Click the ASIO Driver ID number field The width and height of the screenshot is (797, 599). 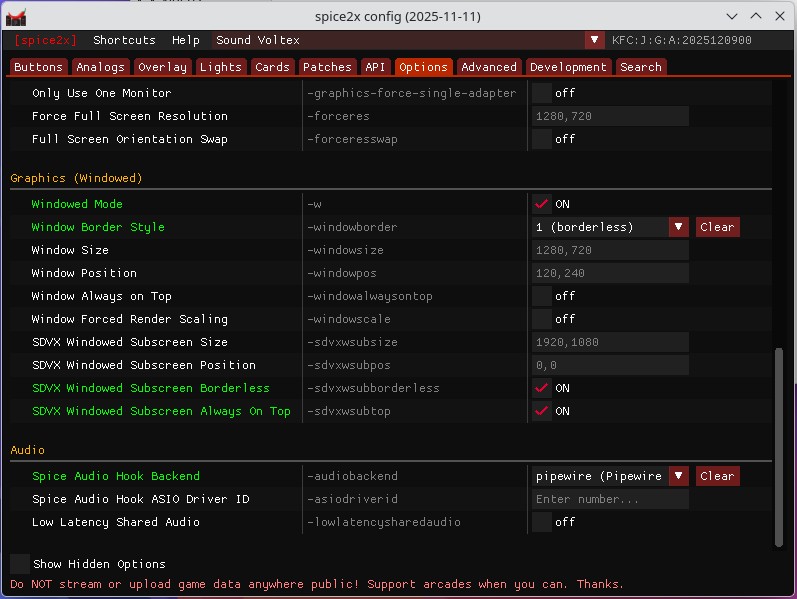pos(610,499)
